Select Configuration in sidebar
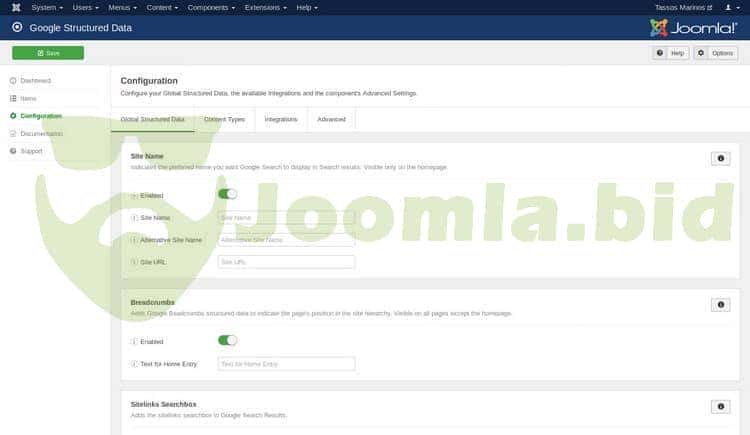 pos(41,116)
